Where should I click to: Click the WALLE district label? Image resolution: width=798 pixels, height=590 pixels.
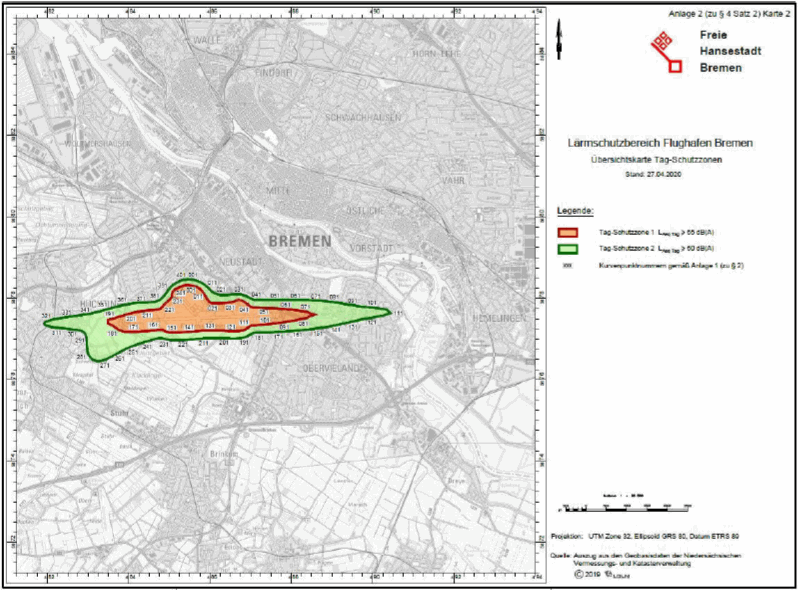208,39
